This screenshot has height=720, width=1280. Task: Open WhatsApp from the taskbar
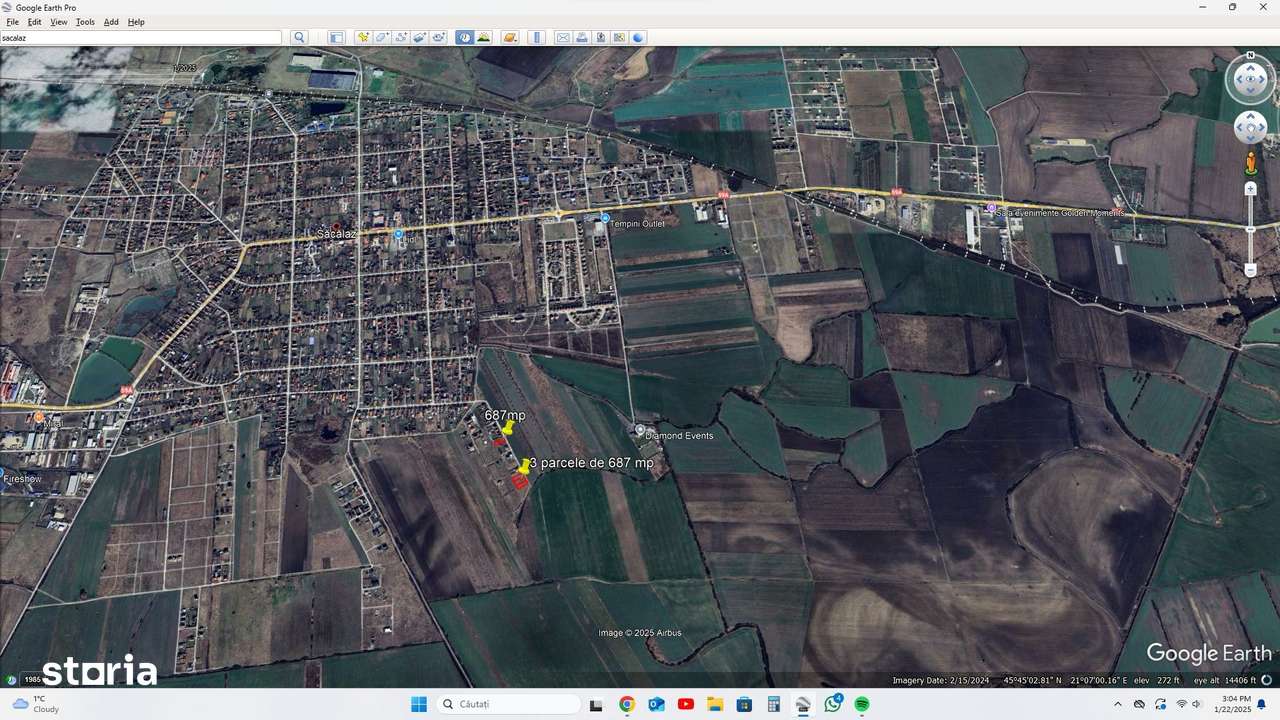tap(833, 704)
